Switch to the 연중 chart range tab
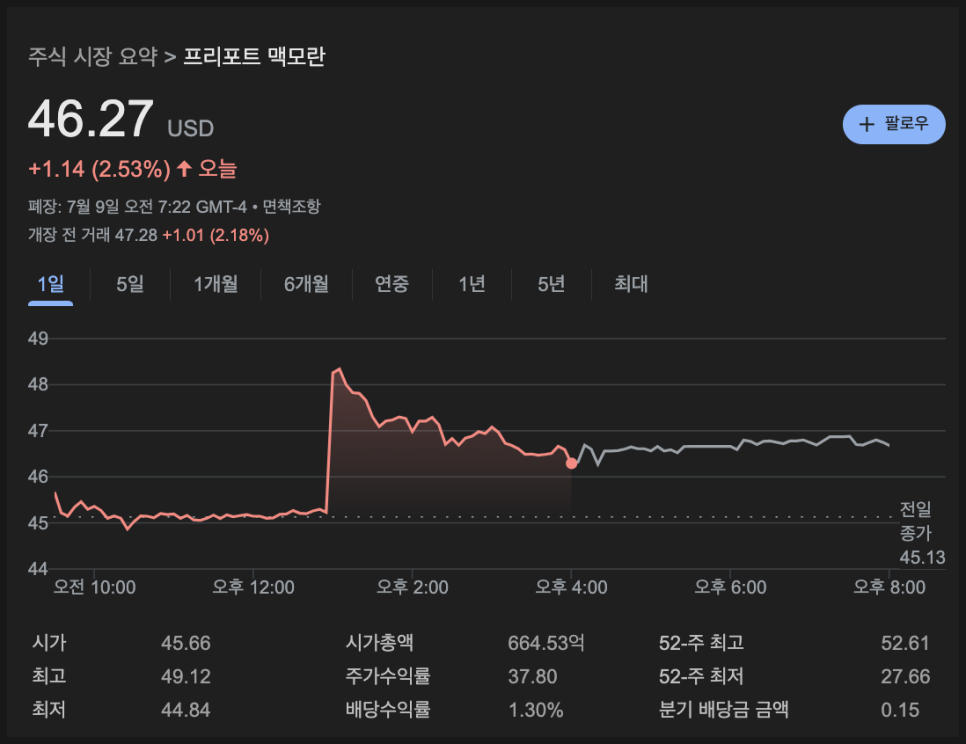Screen dimensions: 966x744 coord(392,285)
